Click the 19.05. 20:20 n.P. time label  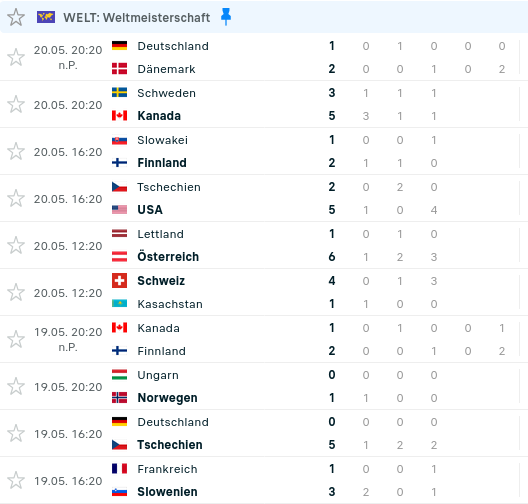(x=68, y=339)
